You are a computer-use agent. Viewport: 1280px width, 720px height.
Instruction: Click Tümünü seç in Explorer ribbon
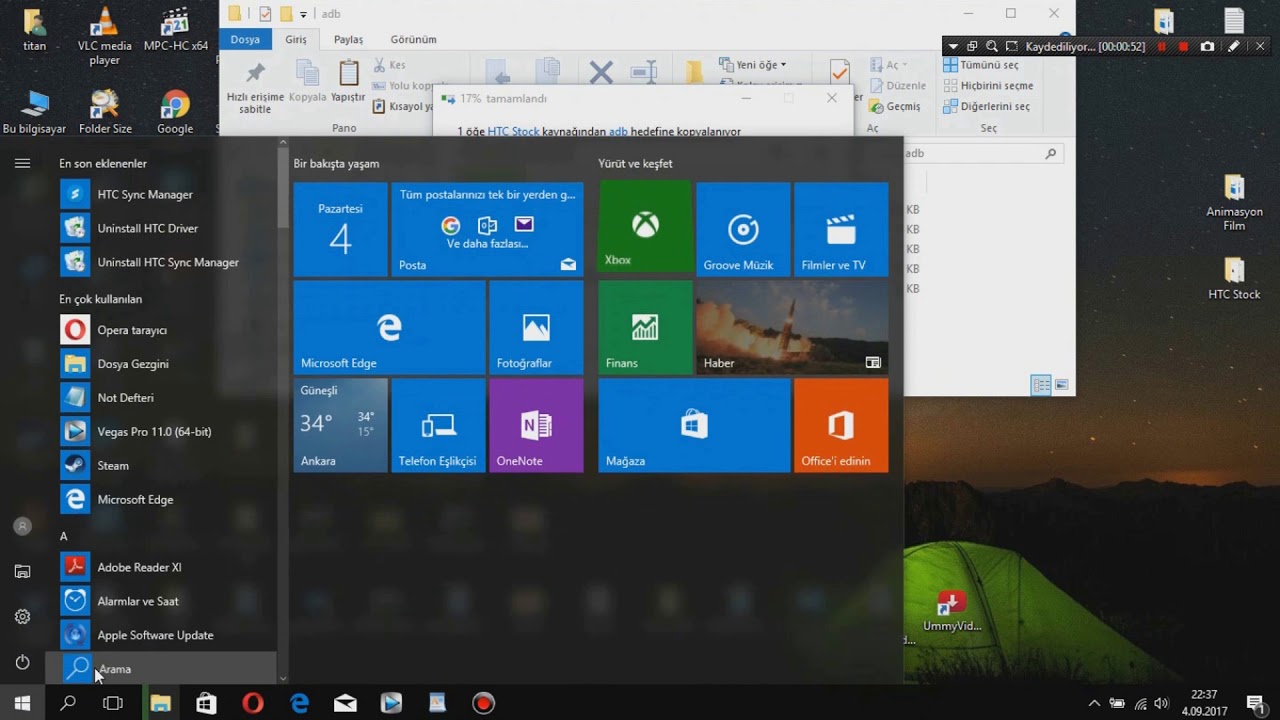(980, 65)
